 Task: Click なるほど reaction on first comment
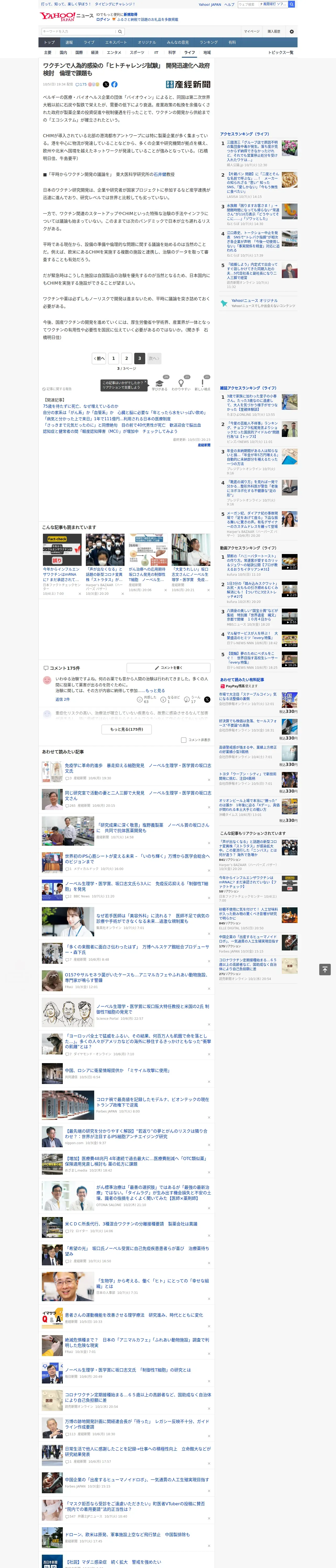[x=170, y=699]
